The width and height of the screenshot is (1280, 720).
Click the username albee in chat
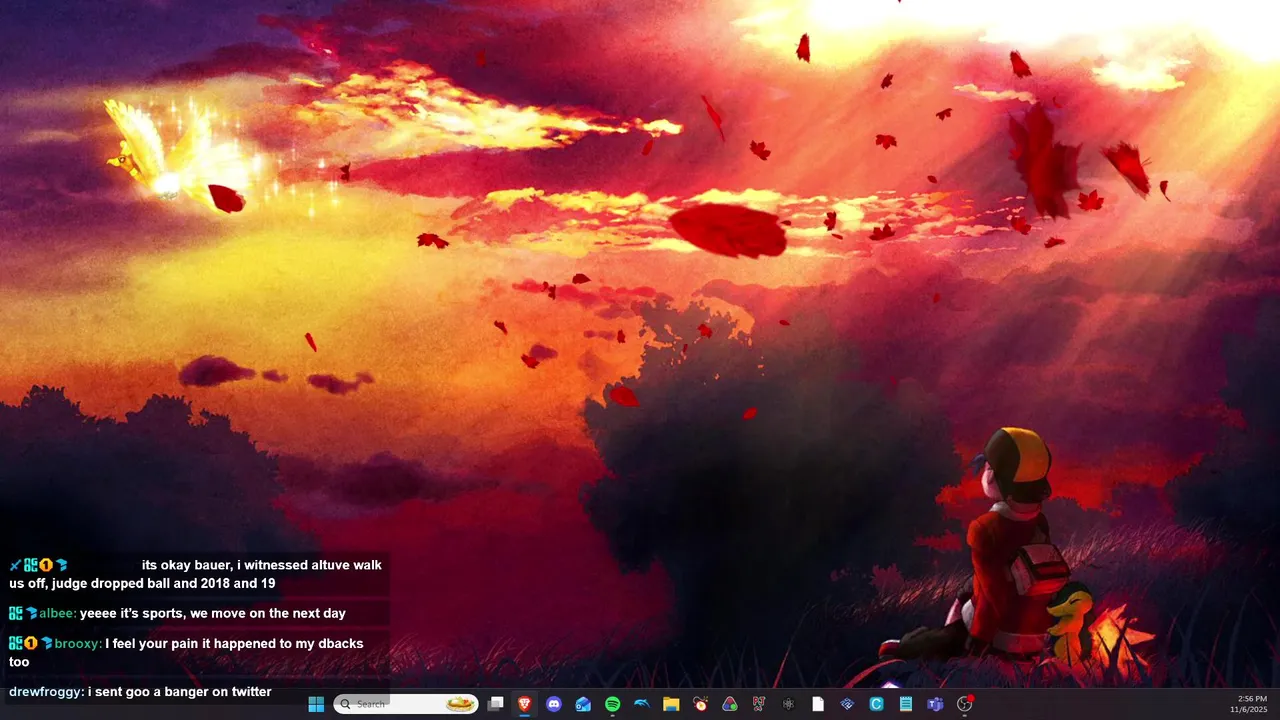57,613
